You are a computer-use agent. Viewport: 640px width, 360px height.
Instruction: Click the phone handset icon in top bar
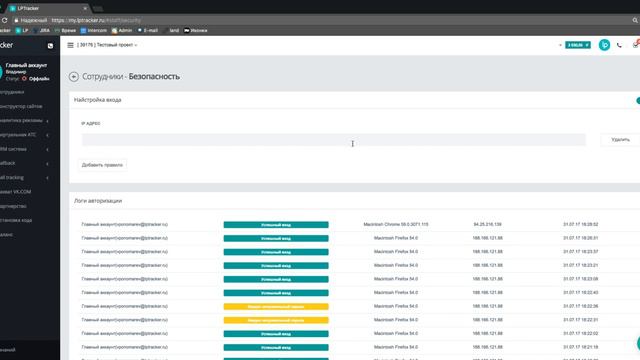click(x=619, y=45)
